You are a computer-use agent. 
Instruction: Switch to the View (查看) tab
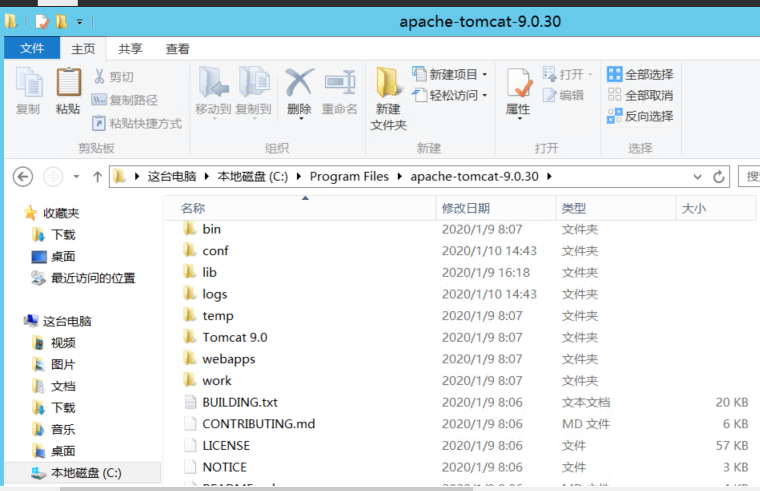[x=177, y=48]
